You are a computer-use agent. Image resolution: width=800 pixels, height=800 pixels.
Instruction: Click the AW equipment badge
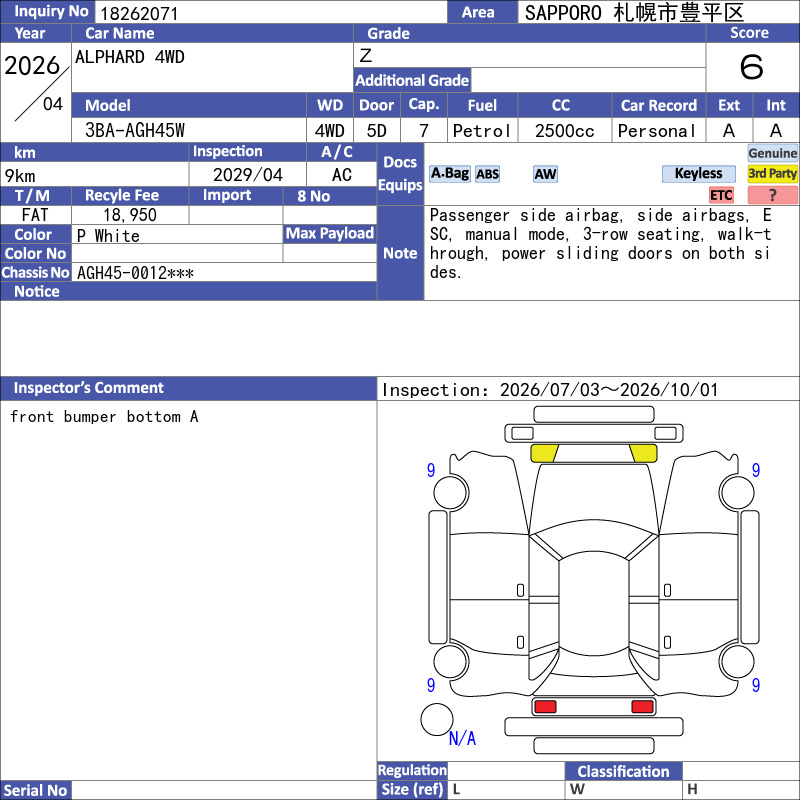545,174
